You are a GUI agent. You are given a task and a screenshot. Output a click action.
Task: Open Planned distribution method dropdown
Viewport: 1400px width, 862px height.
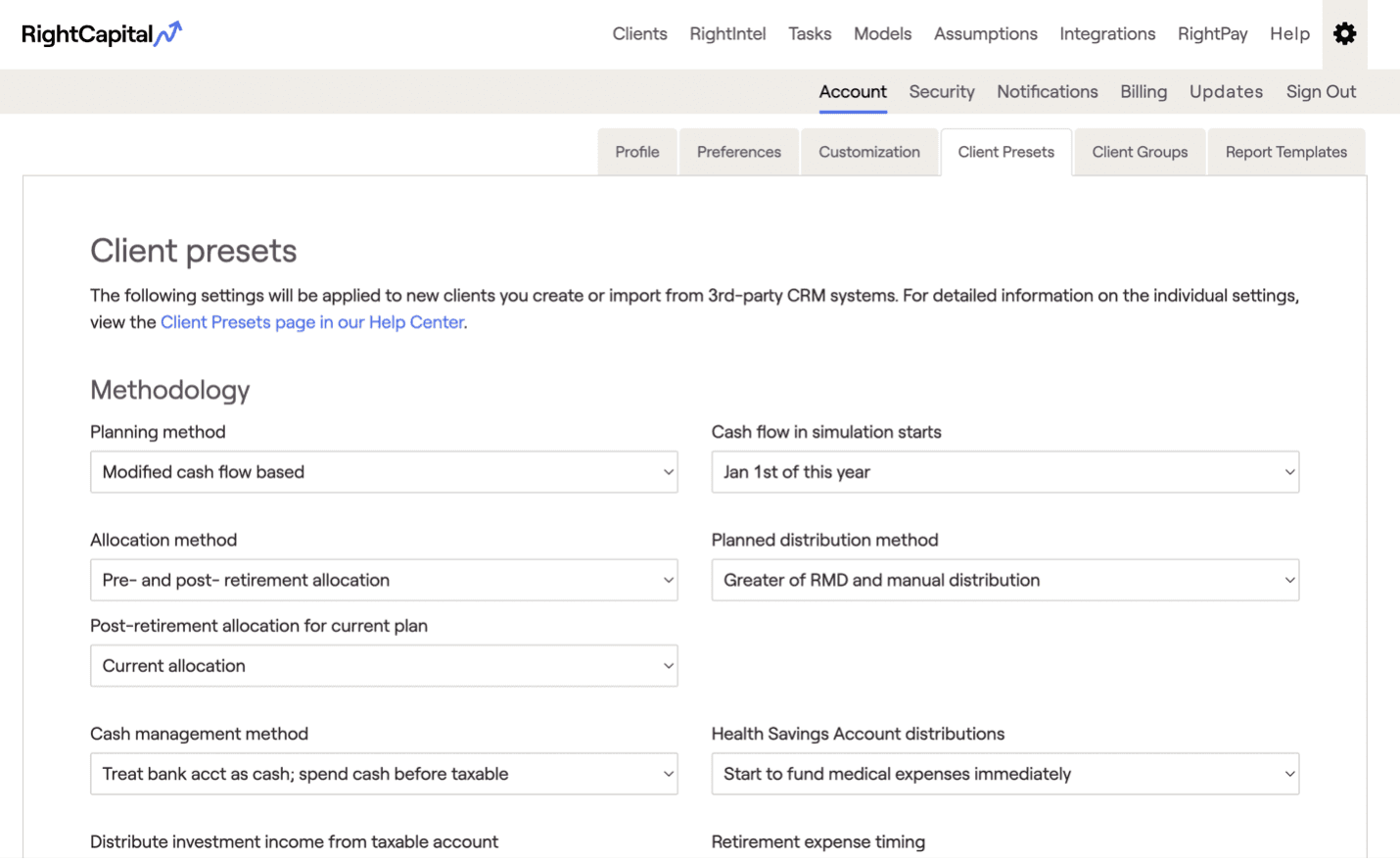[1005, 580]
